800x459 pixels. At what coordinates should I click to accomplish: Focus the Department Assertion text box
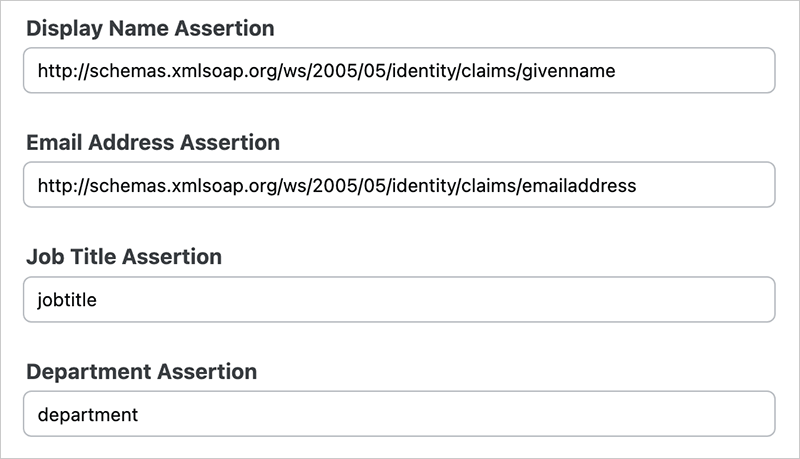click(x=400, y=413)
